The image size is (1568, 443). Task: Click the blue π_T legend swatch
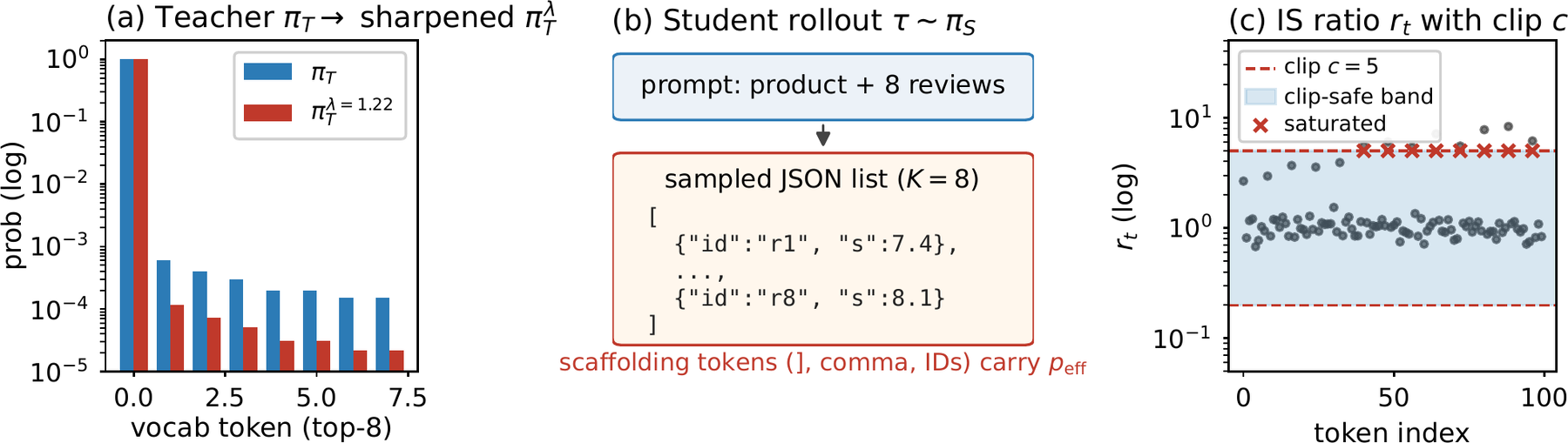pos(267,71)
